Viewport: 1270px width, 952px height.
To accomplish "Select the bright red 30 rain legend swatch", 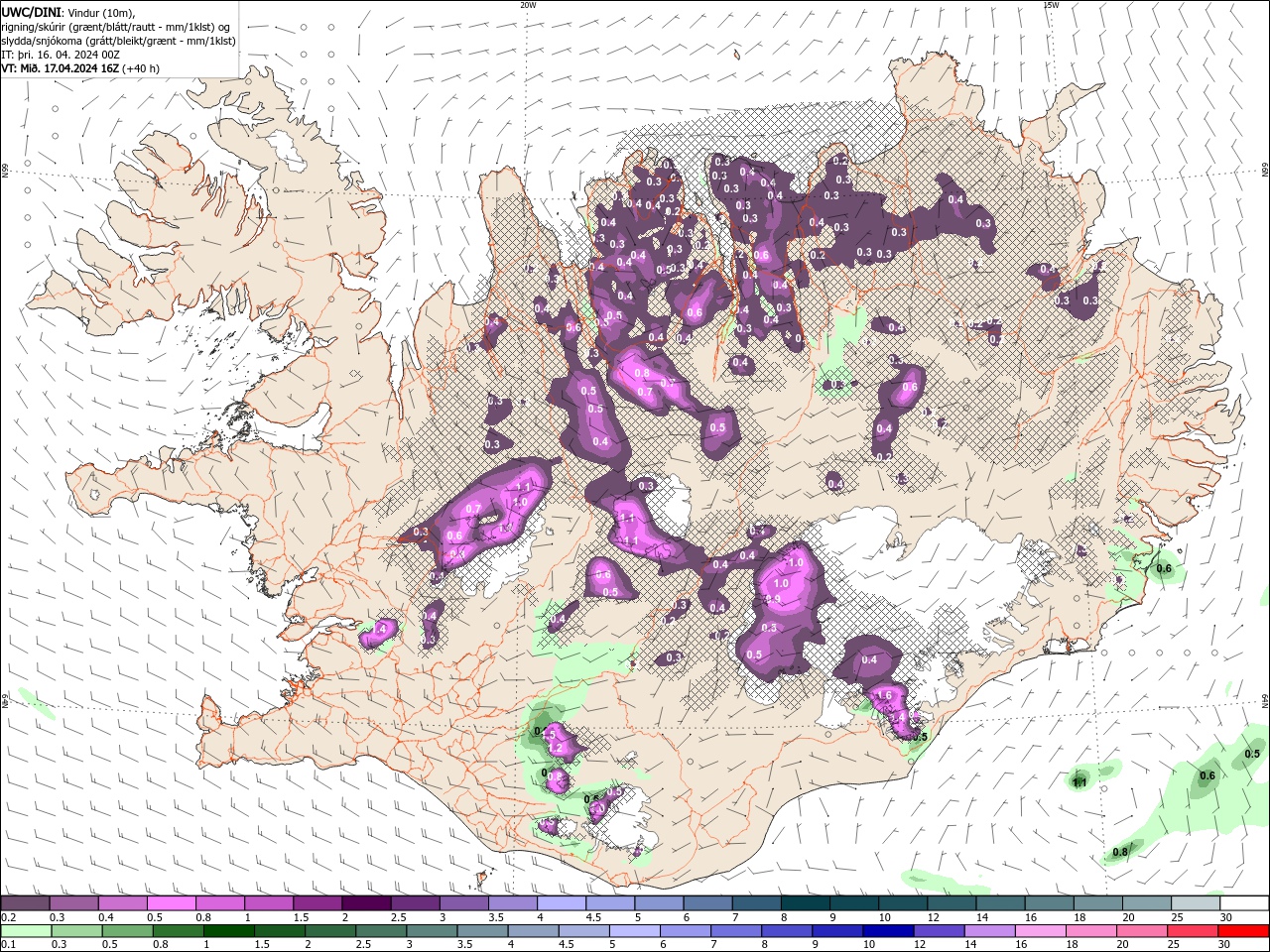I will [x=1244, y=931].
